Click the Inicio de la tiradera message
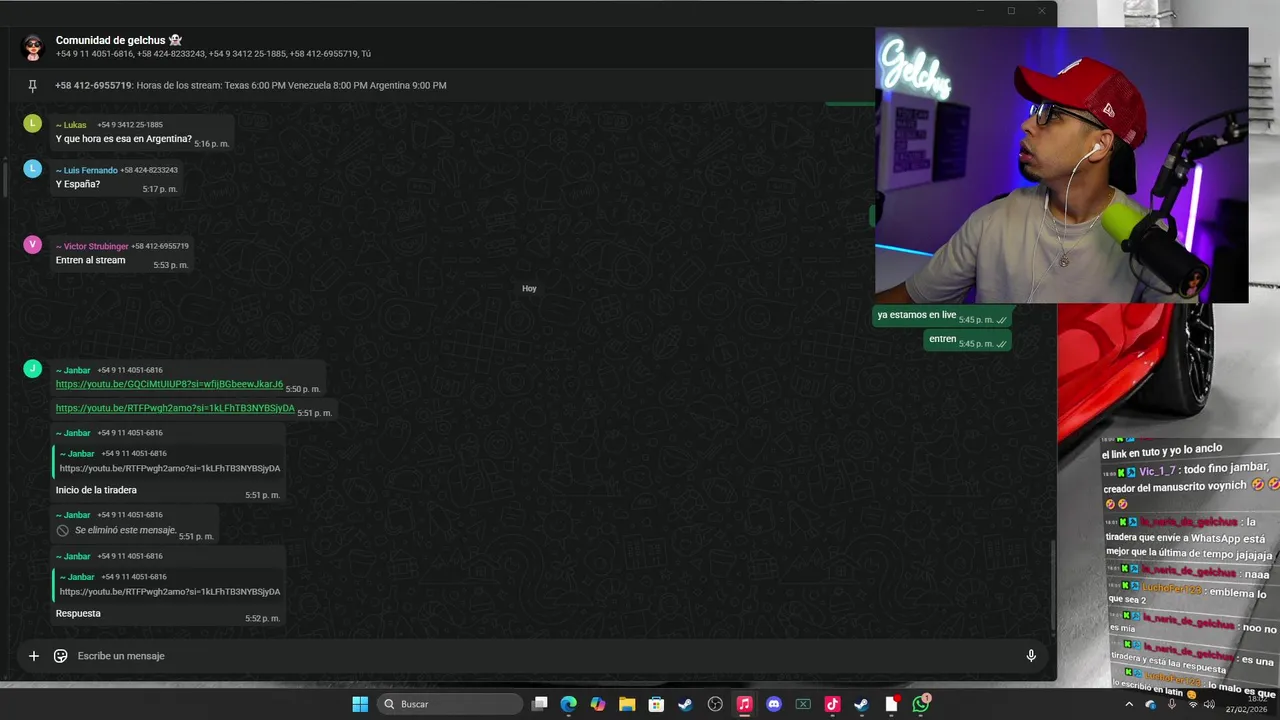This screenshot has width=1280, height=720. [96, 490]
